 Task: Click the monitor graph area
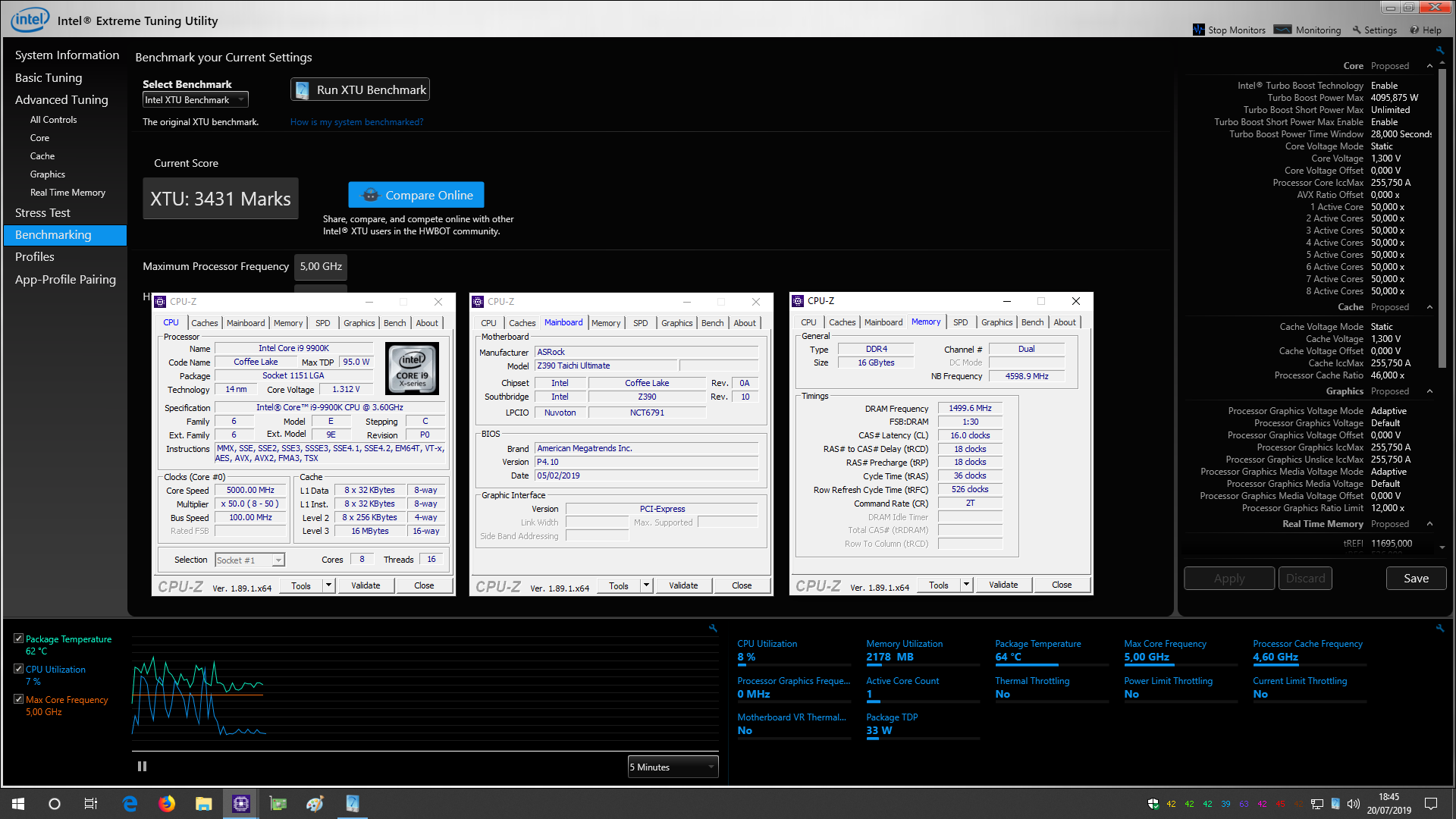pyautogui.click(x=425, y=694)
